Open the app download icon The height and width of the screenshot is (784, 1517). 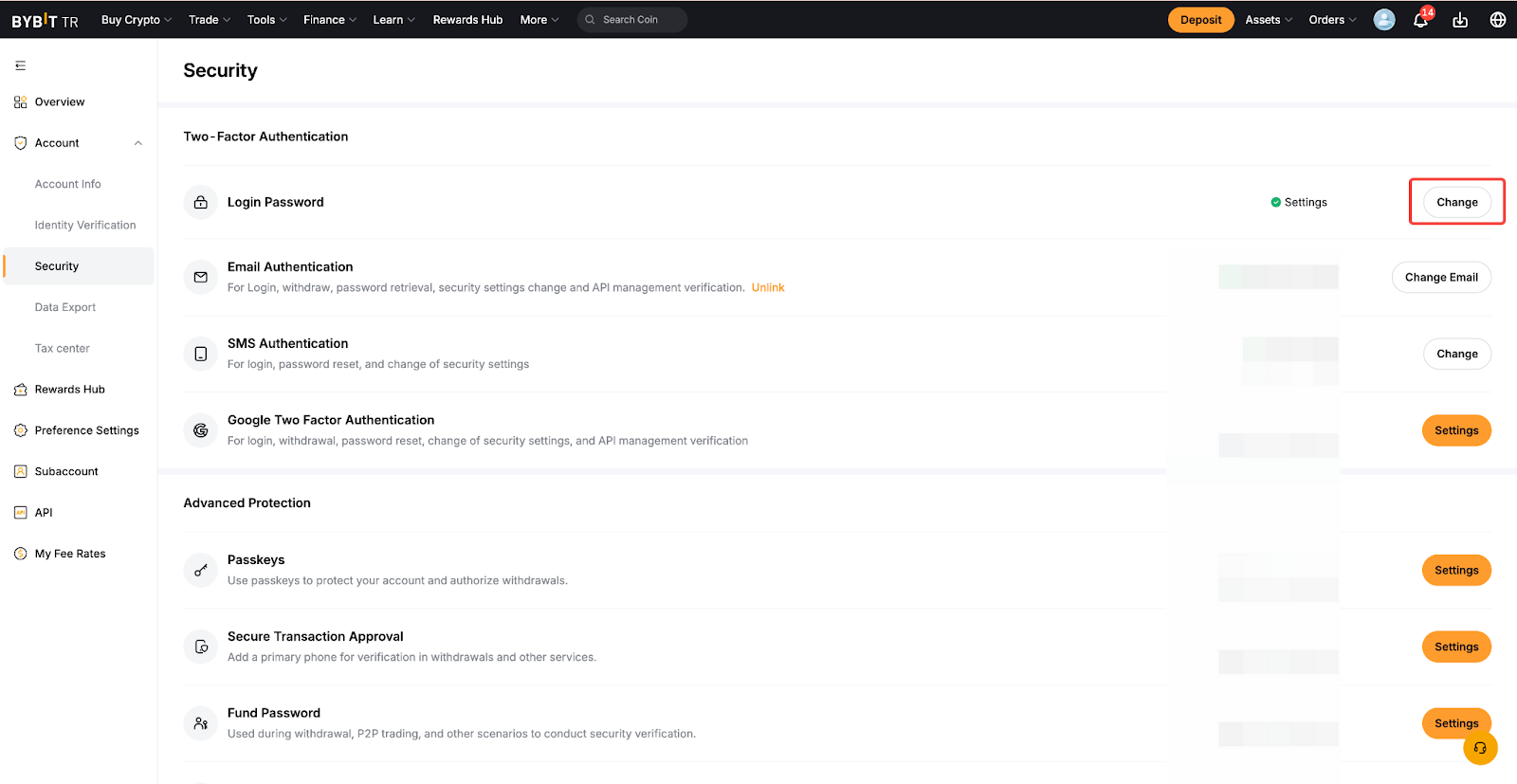tap(1460, 20)
